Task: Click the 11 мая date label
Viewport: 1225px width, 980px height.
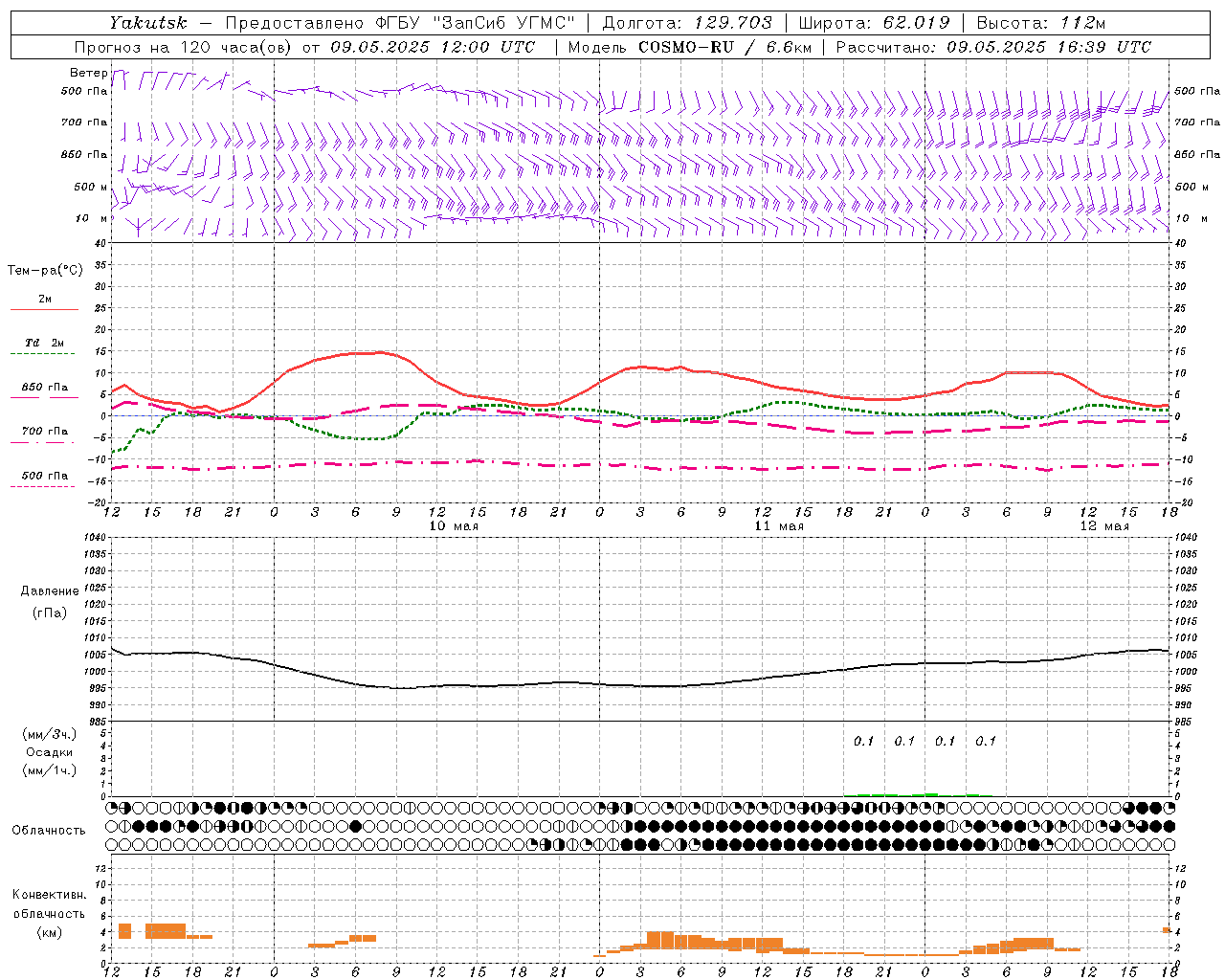Action: [779, 526]
